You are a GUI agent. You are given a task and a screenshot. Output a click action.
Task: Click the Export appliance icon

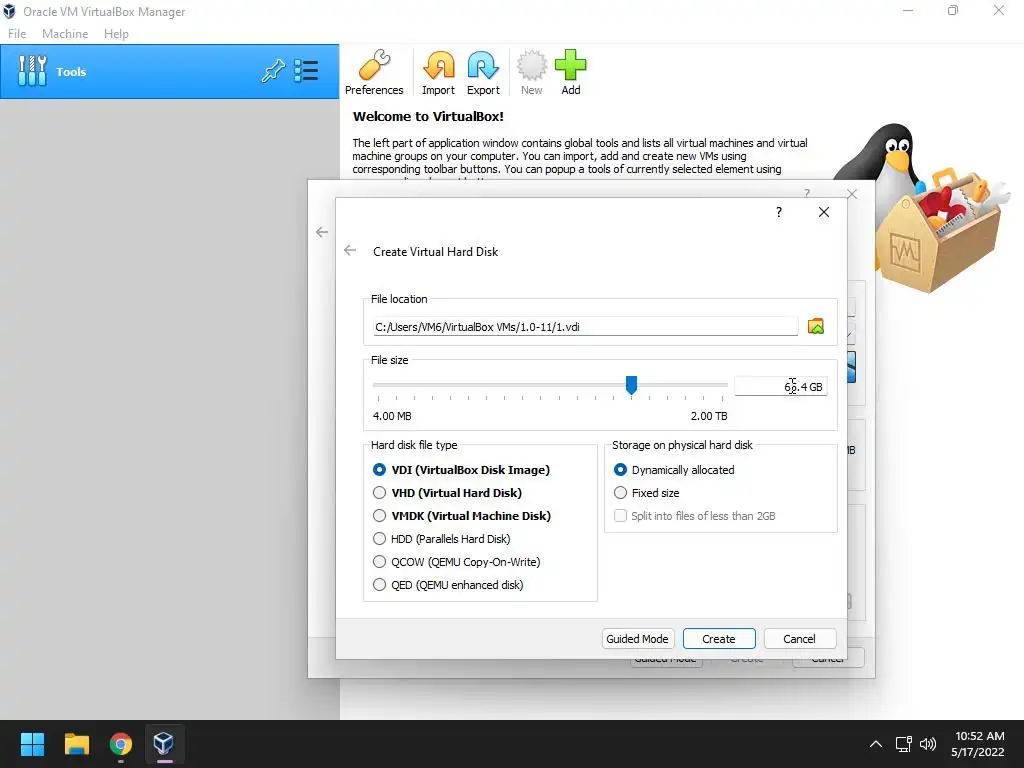(483, 72)
